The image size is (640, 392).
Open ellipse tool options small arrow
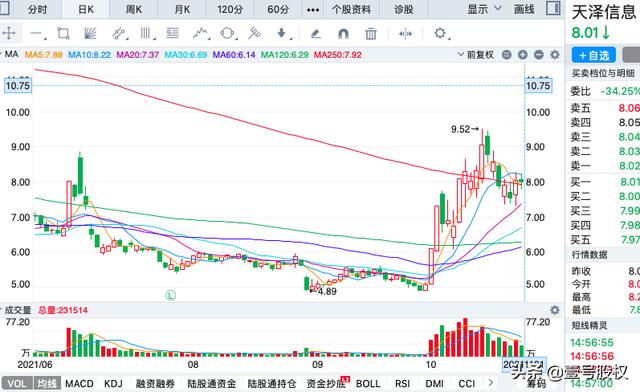(x=236, y=38)
